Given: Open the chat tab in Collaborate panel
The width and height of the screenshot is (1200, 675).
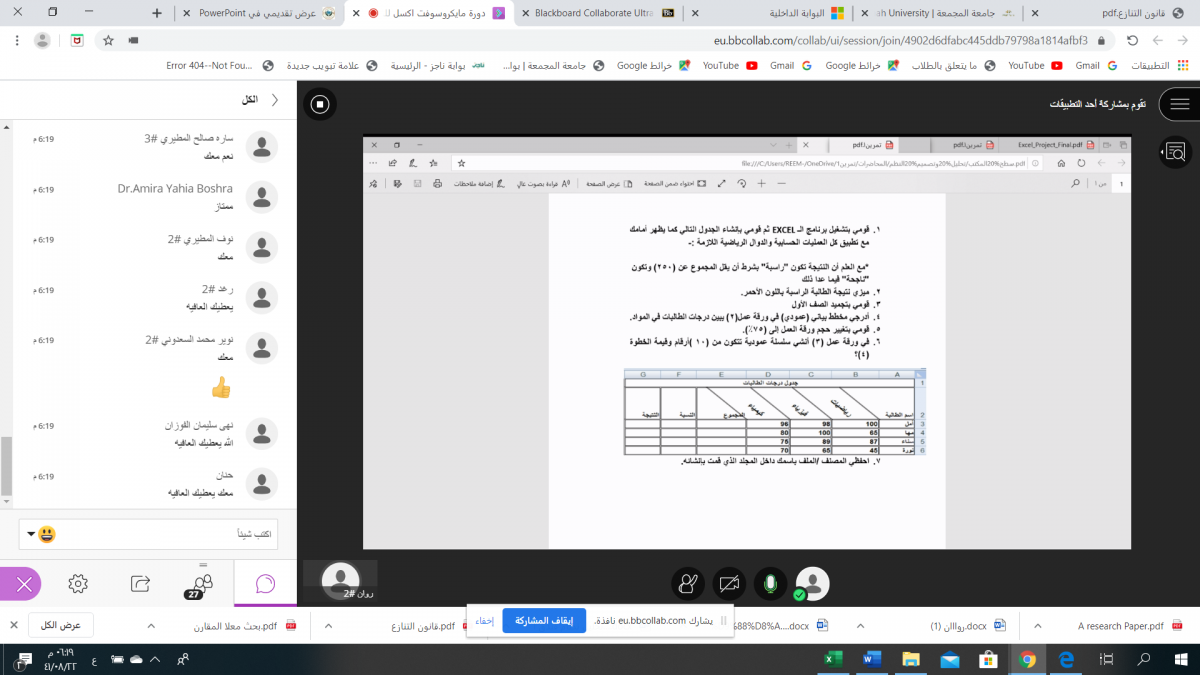Looking at the screenshot, I should click(x=265, y=583).
